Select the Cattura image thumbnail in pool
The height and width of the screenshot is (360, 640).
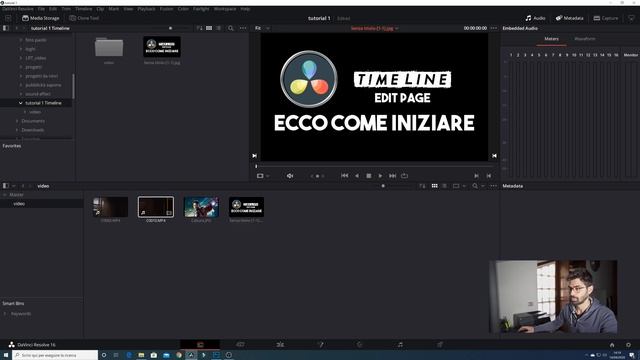[x=201, y=207]
